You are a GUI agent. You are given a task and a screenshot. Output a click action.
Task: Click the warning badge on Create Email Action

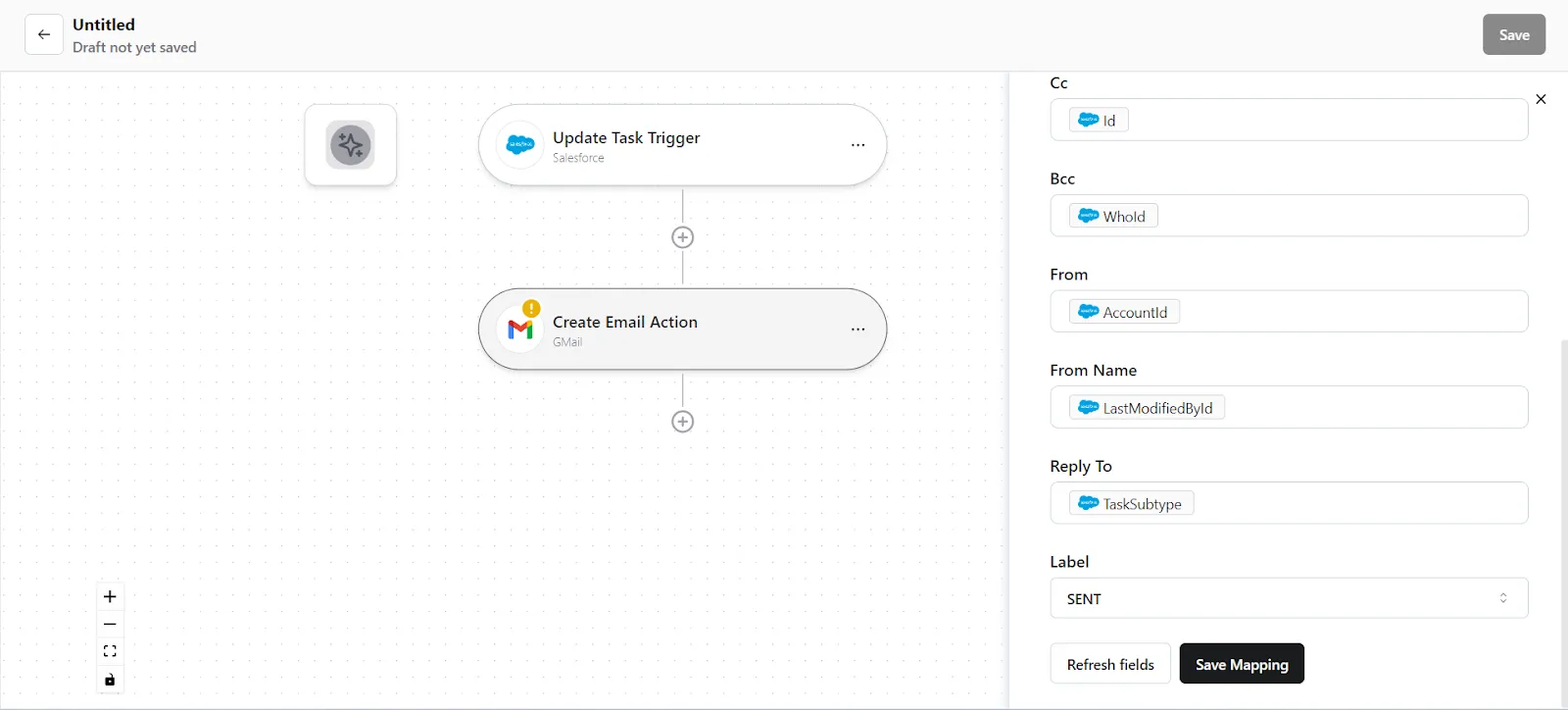click(x=531, y=308)
